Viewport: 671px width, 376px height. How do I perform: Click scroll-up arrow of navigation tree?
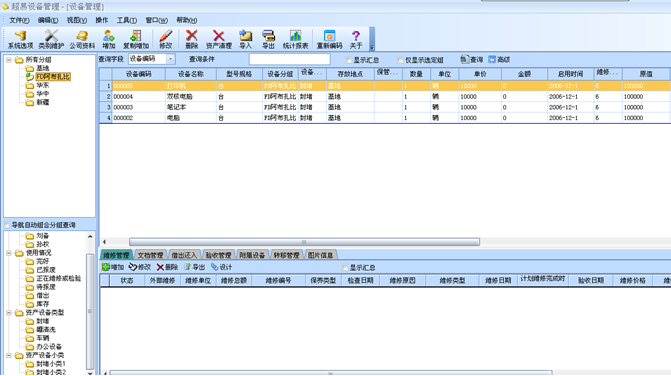pyautogui.click(x=90, y=236)
